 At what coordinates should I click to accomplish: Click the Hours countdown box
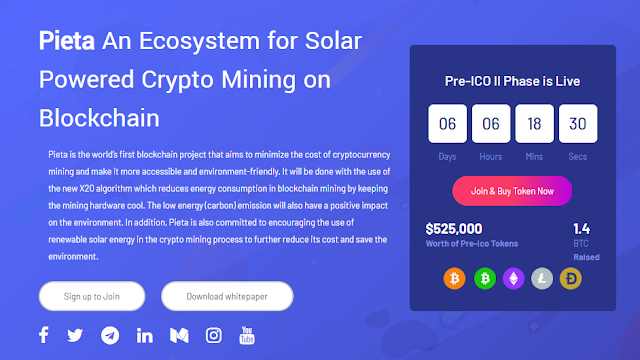coord(491,124)
